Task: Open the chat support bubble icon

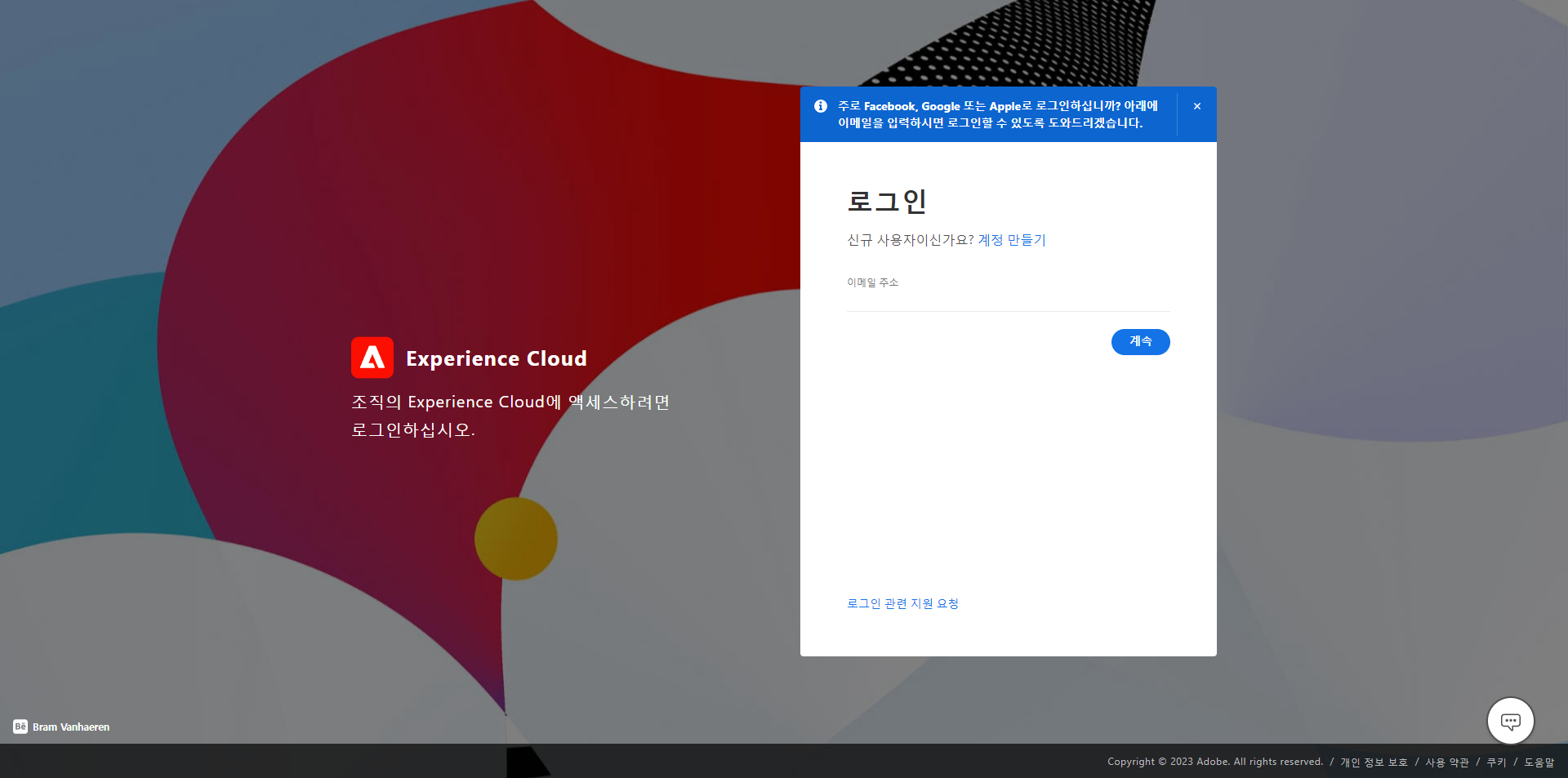Action: point(1511,721)
